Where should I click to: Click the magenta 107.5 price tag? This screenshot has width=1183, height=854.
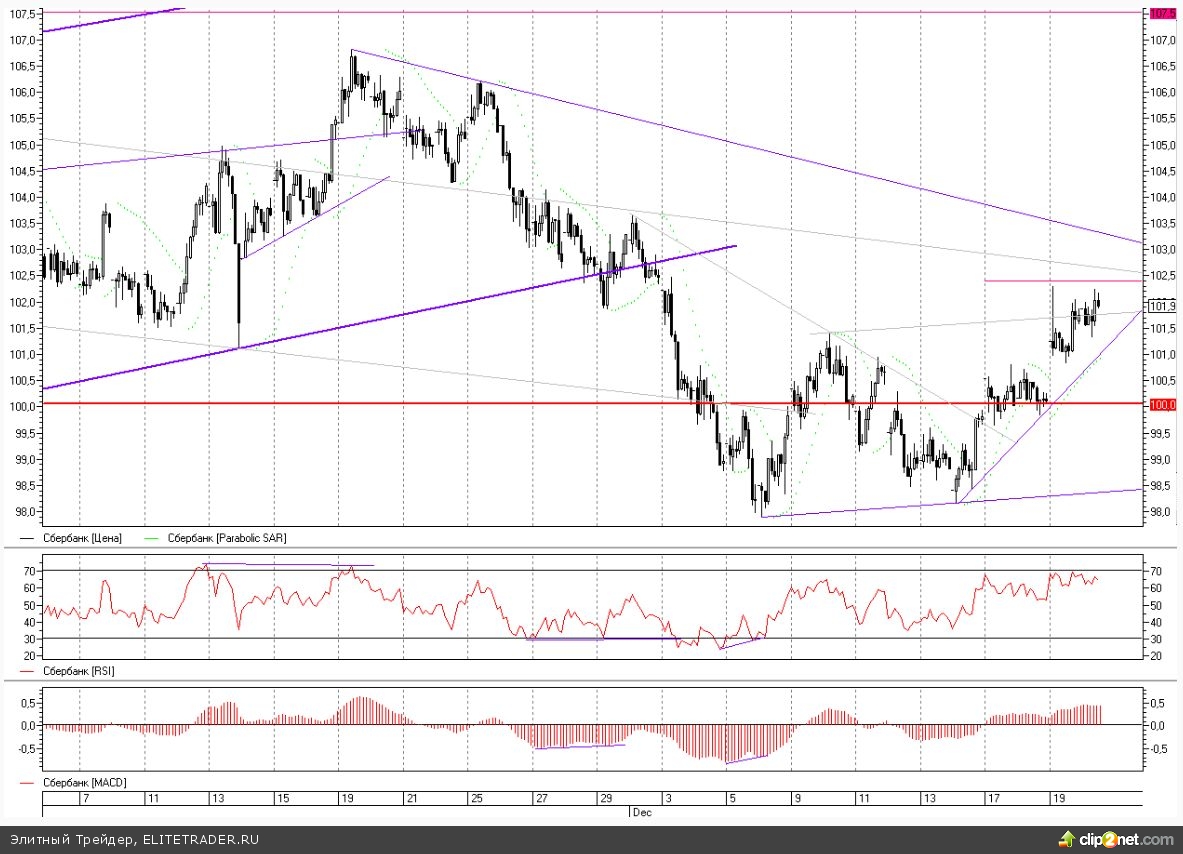pos(1162,13)
